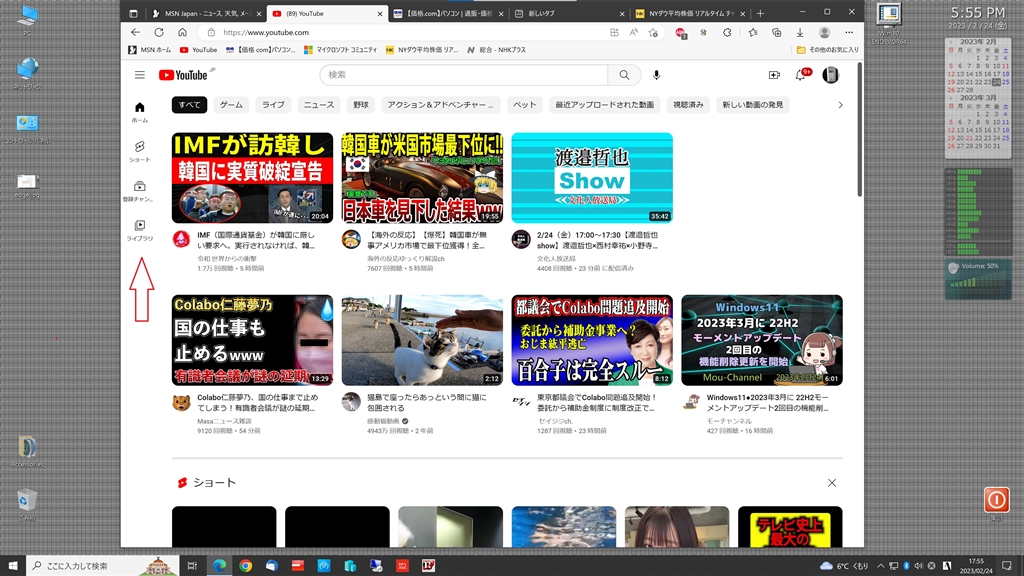
Task: Open the MSN ホーム bookmark
Action: (150, 50)
